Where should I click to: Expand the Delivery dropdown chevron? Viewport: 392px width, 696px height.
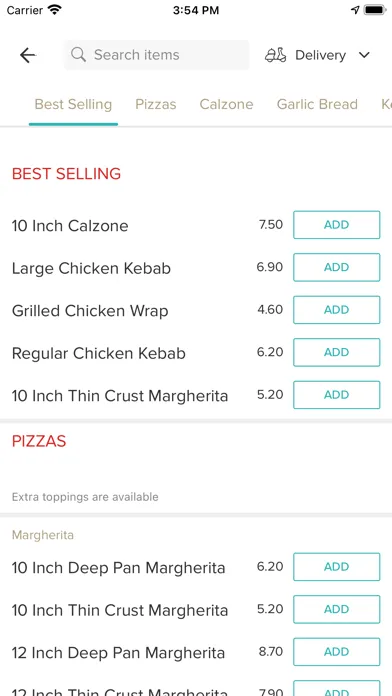point(364,55)
